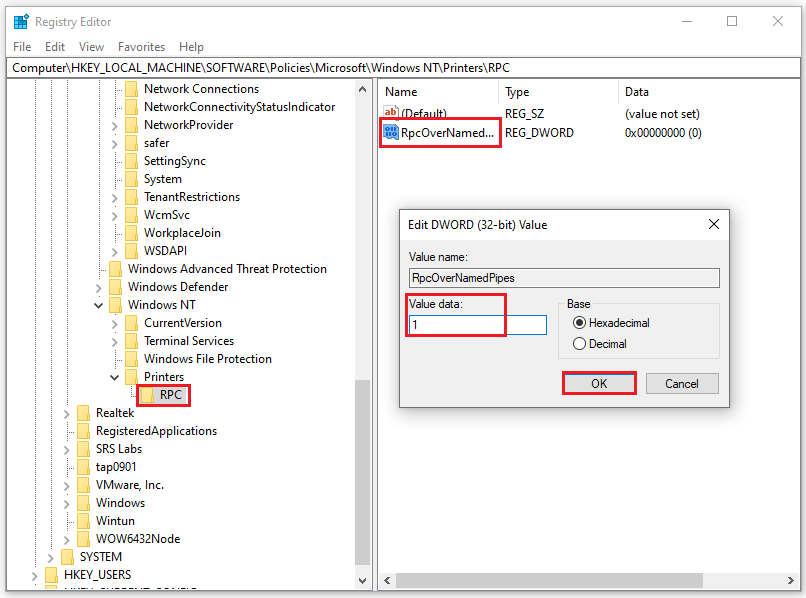Select the Hexadecimal base option
Image resolution: width=806 pixels, height=598 pixels.
(579, 323)
